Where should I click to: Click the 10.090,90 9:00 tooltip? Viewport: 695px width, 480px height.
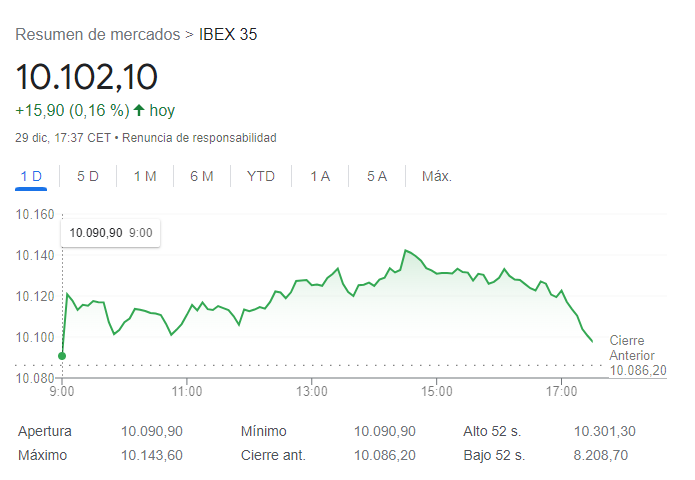pos(110,233)
